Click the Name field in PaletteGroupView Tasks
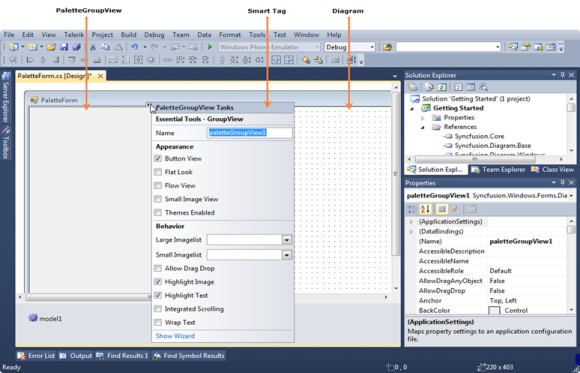This screenshot has height=373, width=580. click(x=249, y=133)
